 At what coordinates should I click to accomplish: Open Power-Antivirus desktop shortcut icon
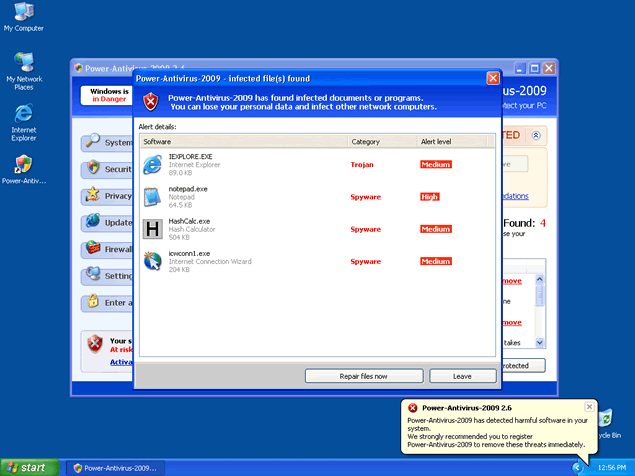23,165
